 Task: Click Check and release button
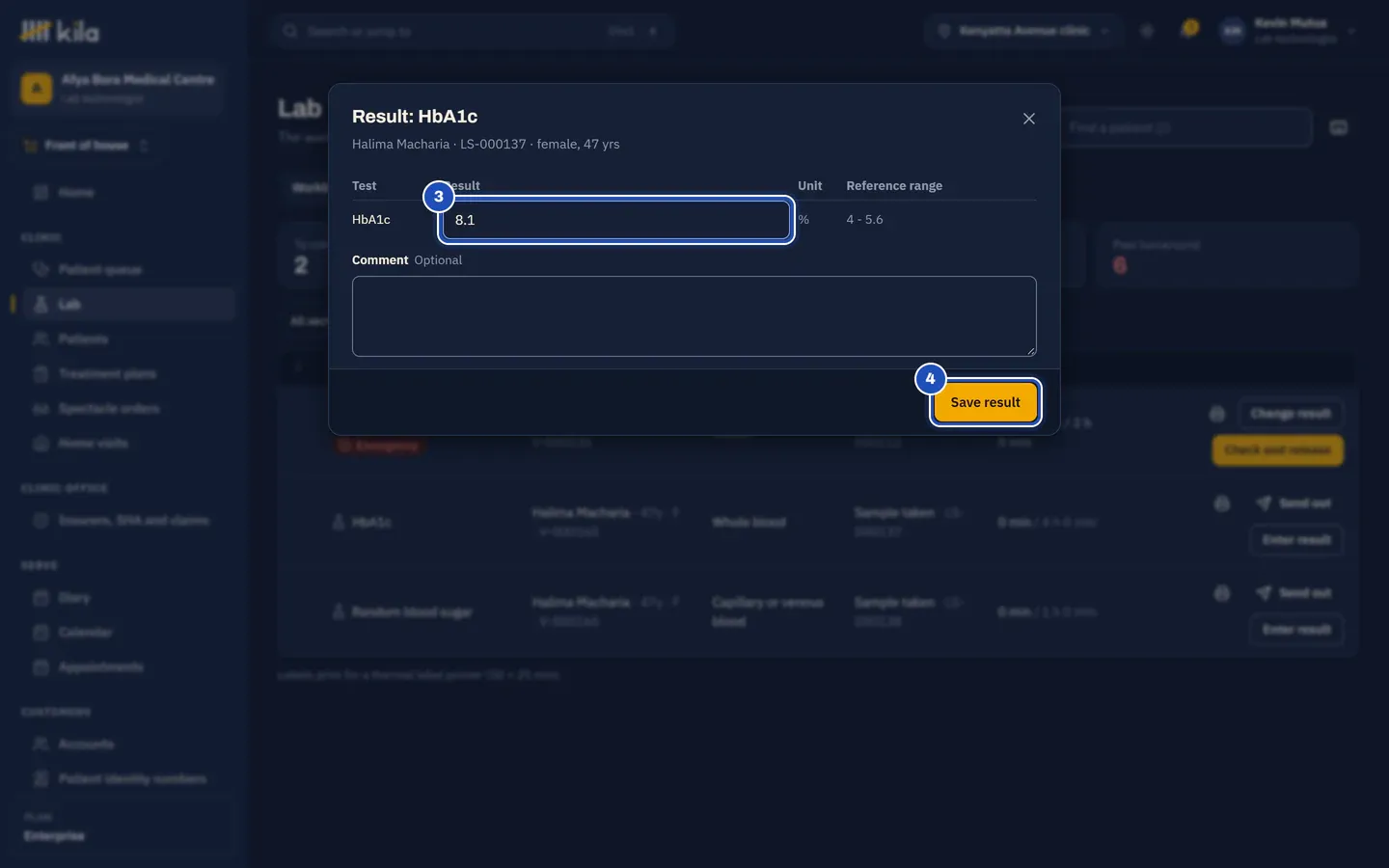(1278, 450)
